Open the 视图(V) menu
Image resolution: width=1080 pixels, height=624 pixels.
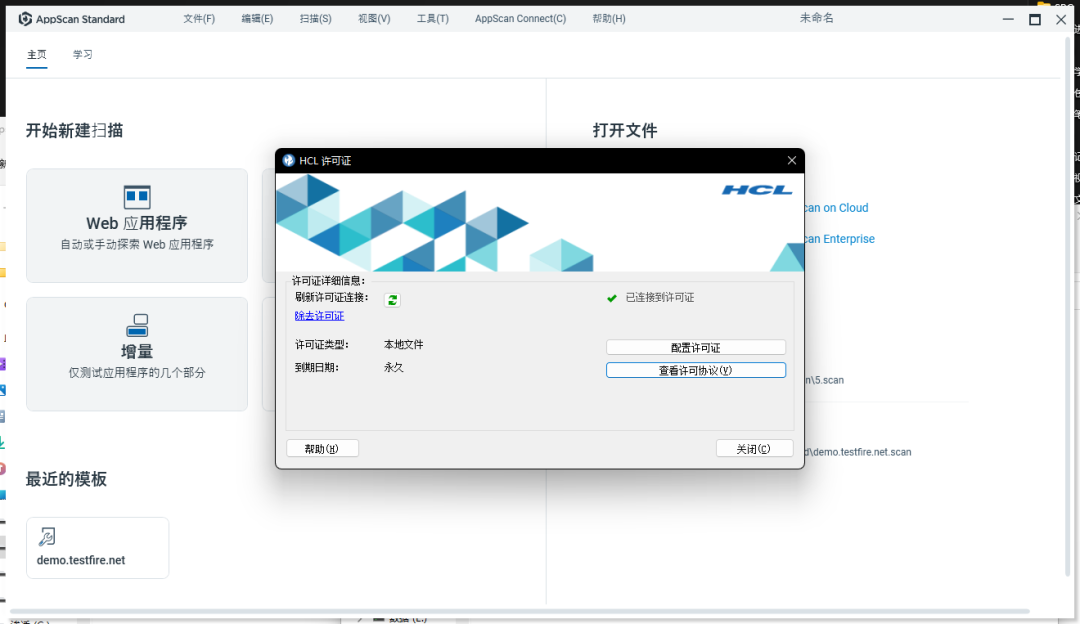point(374,19)
